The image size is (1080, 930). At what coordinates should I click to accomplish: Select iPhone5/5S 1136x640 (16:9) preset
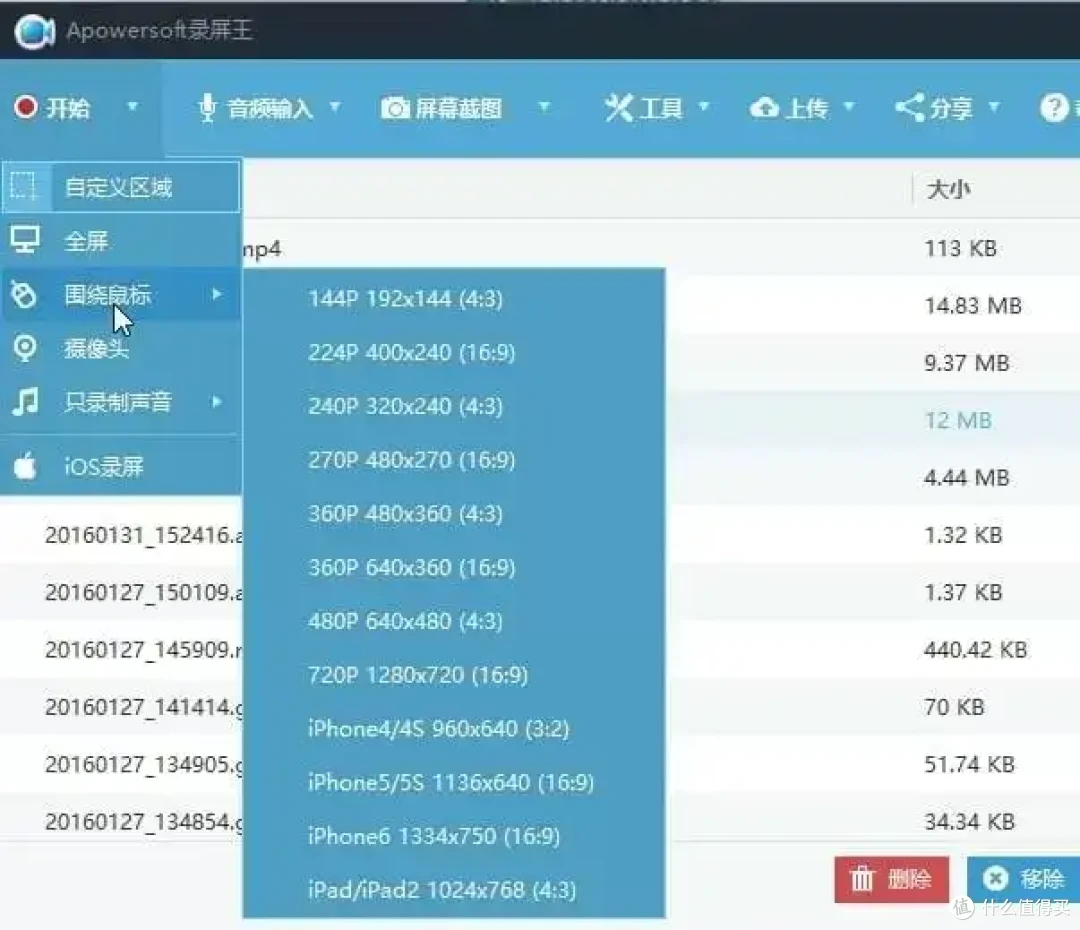[454, 783]
